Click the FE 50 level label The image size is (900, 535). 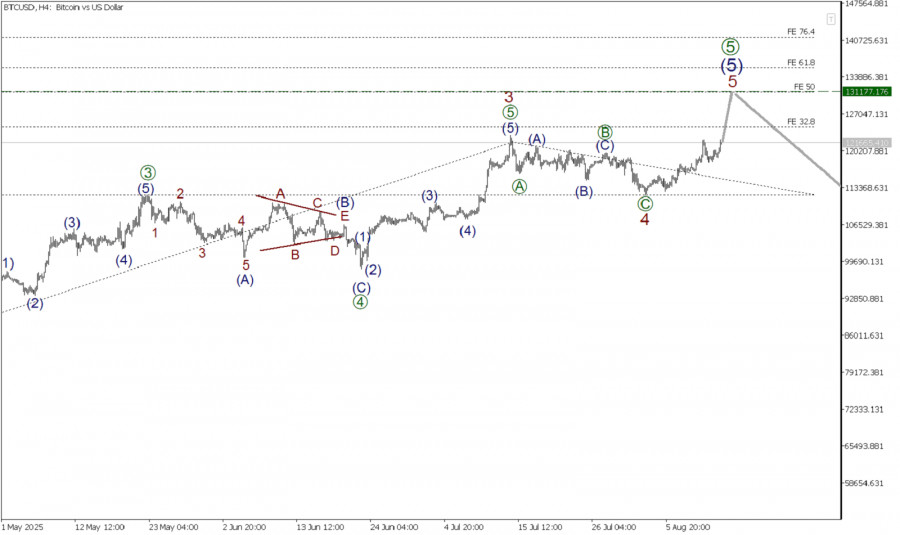point(804,87)
